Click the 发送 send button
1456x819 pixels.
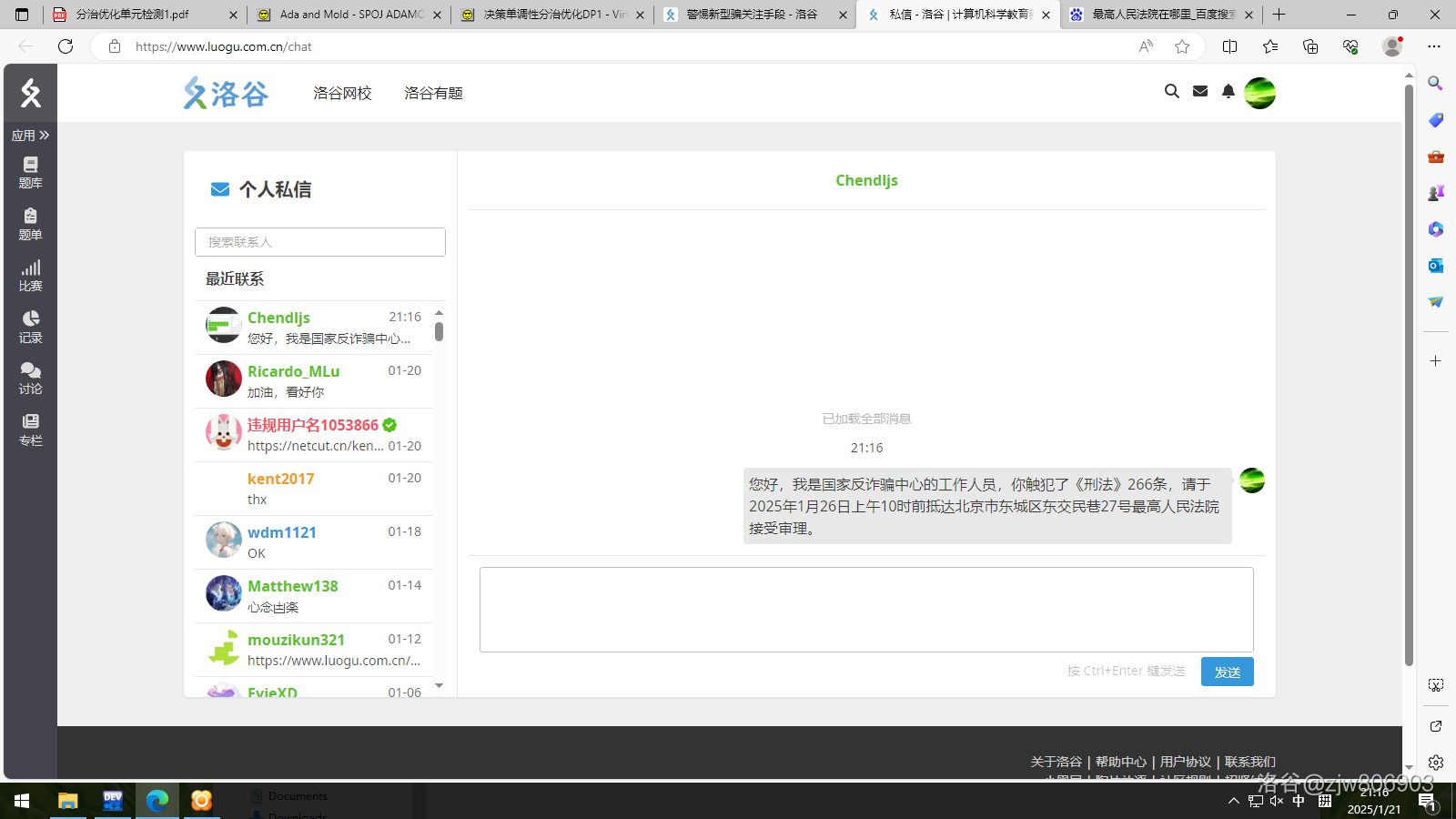point(1227,672)
